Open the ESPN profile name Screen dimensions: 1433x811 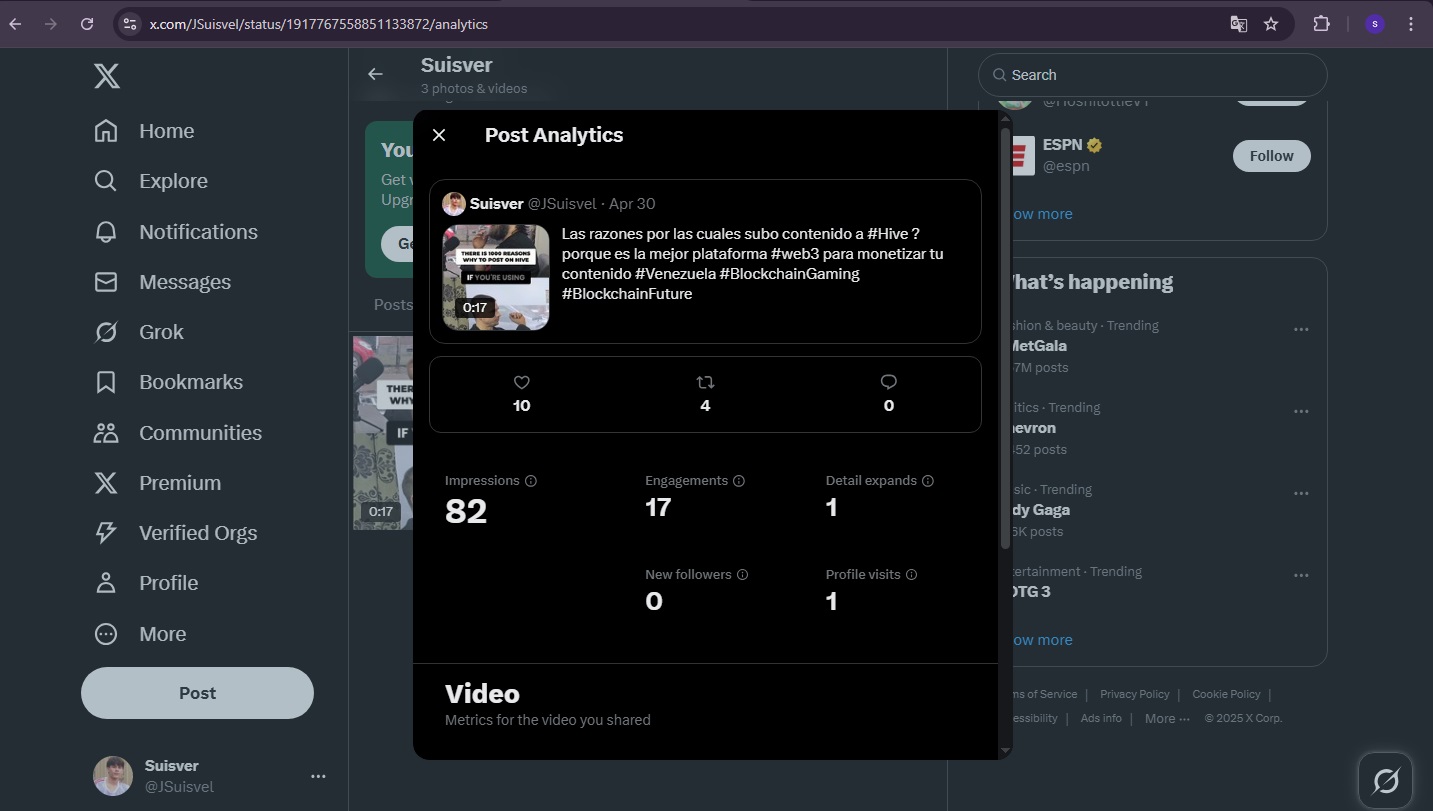click(x=1063, y=145)
